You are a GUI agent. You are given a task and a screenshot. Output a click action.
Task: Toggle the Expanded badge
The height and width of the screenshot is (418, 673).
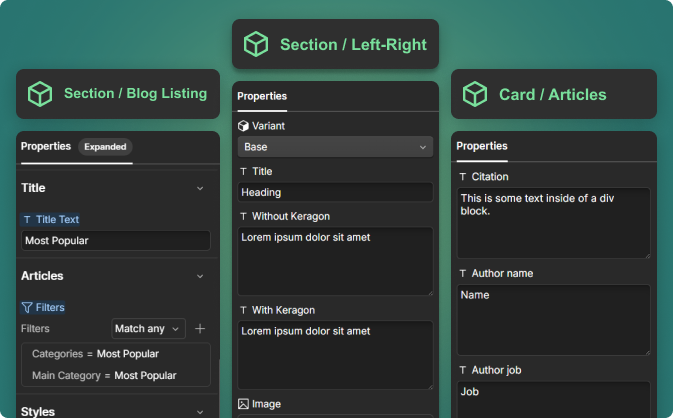pyautogui.click(x=105, y=147)
